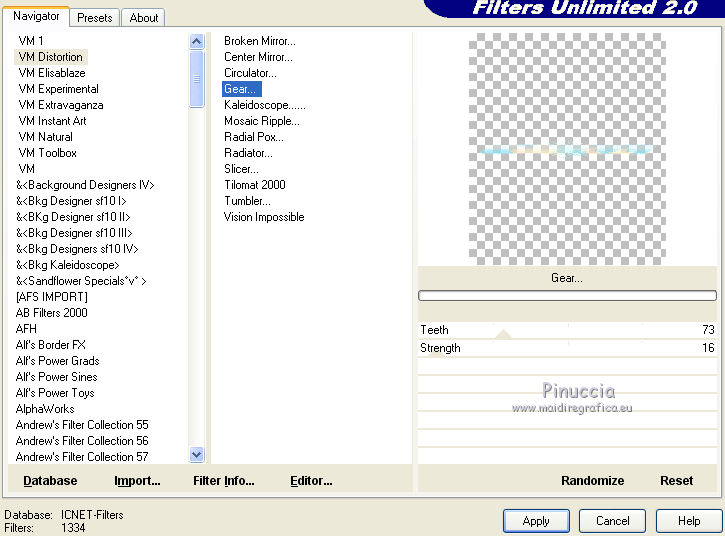Choose the Radial Pox... filter
Screen dimensions: 725x536
254,137
